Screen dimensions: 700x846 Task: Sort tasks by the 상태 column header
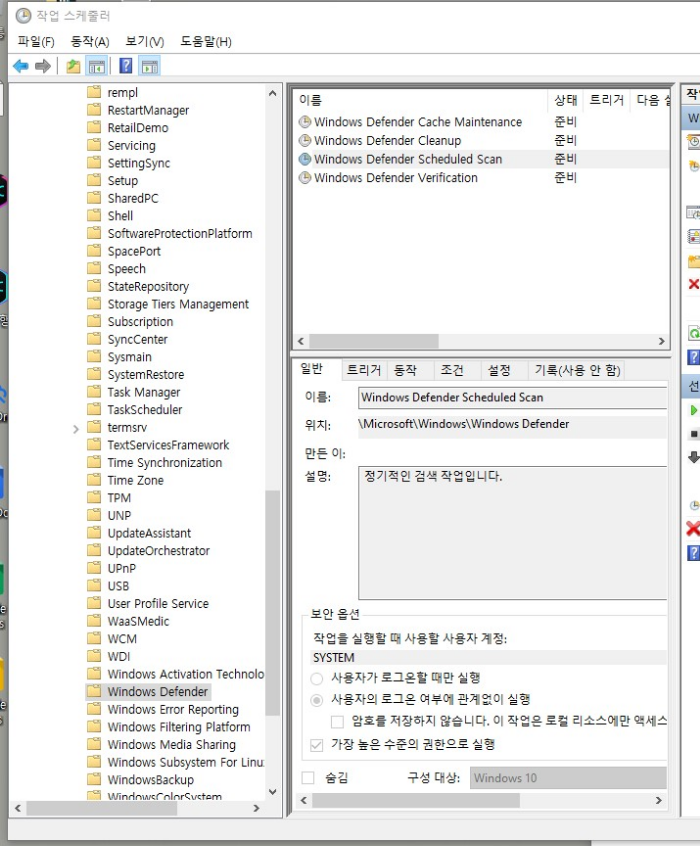566,100
